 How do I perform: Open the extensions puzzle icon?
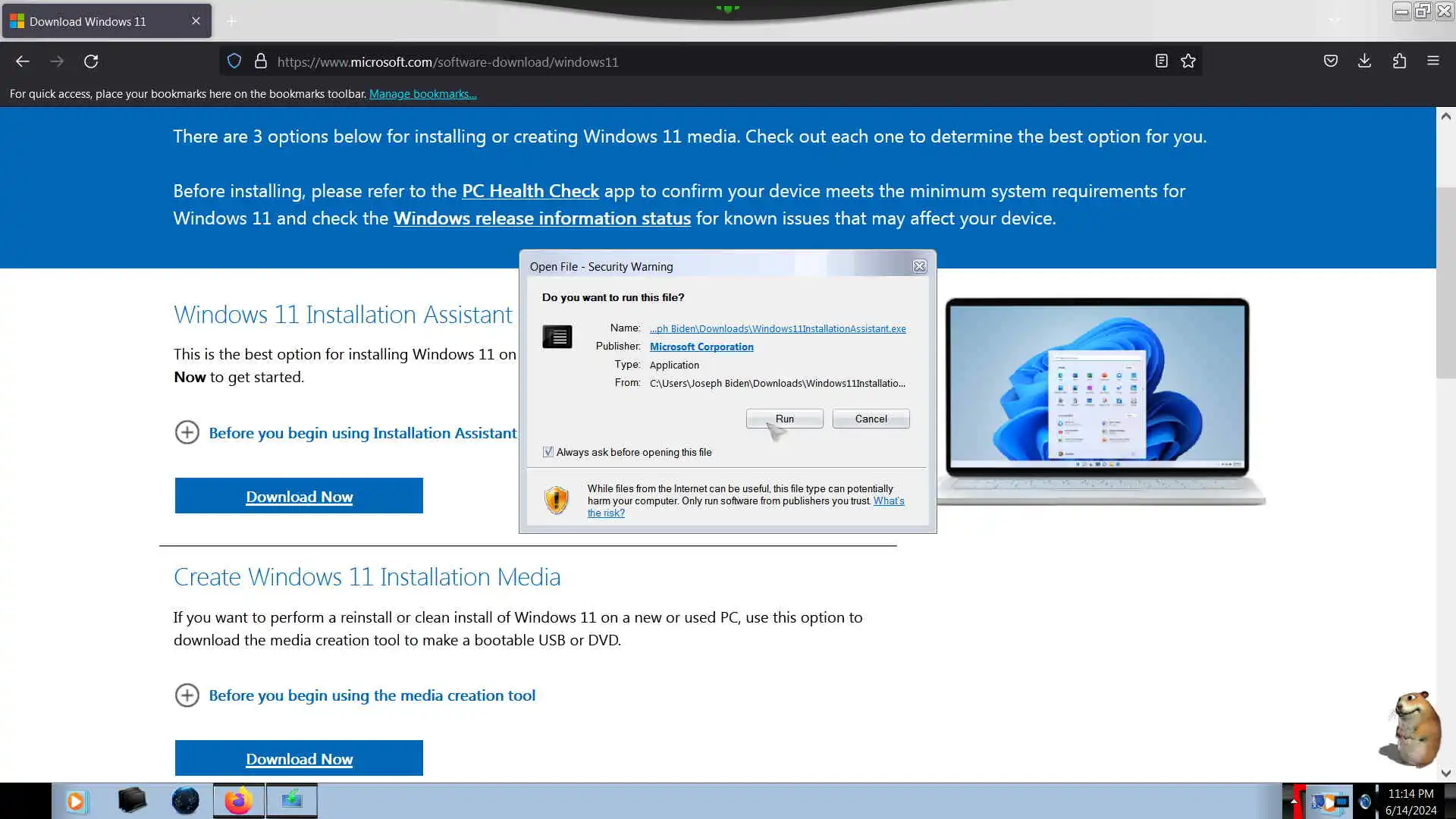coord(1399,61)
